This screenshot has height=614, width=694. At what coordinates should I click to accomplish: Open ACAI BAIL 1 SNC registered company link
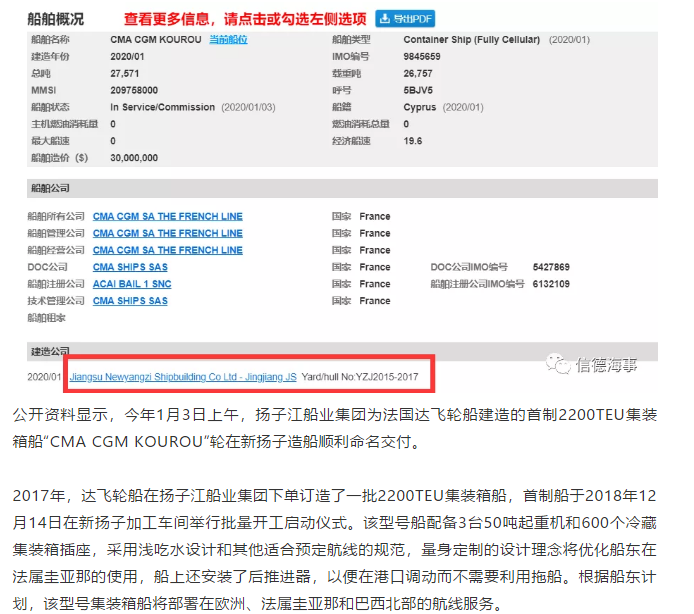pyautogui.click(x=132, y=284)
